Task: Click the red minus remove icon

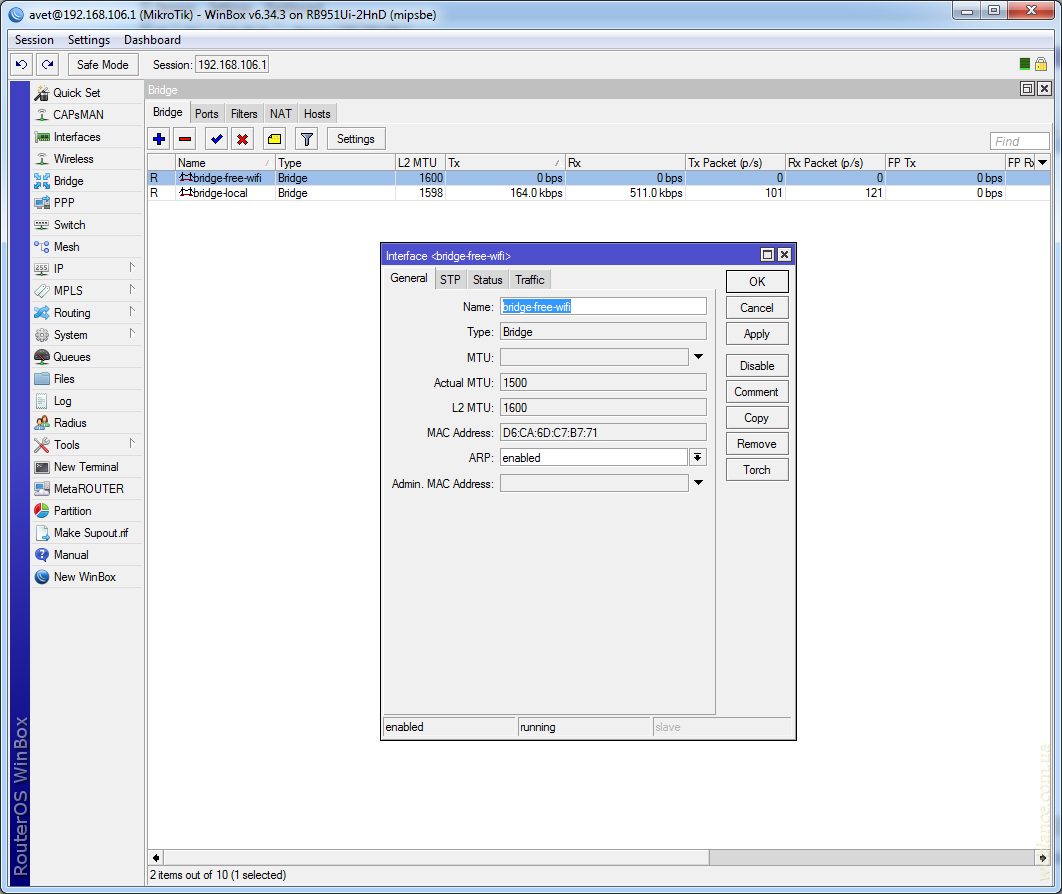Action: click(185, 139)
